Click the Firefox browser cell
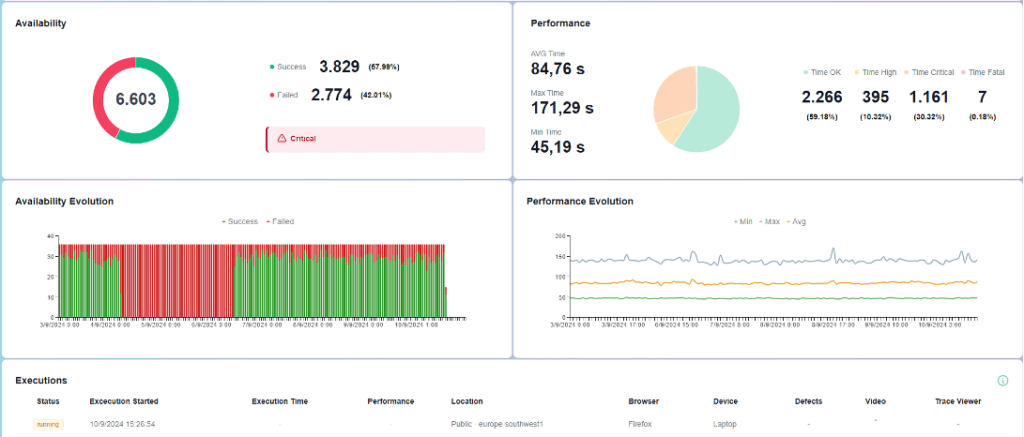Screen dimensions: 1024x437 [x=640, y=424]
